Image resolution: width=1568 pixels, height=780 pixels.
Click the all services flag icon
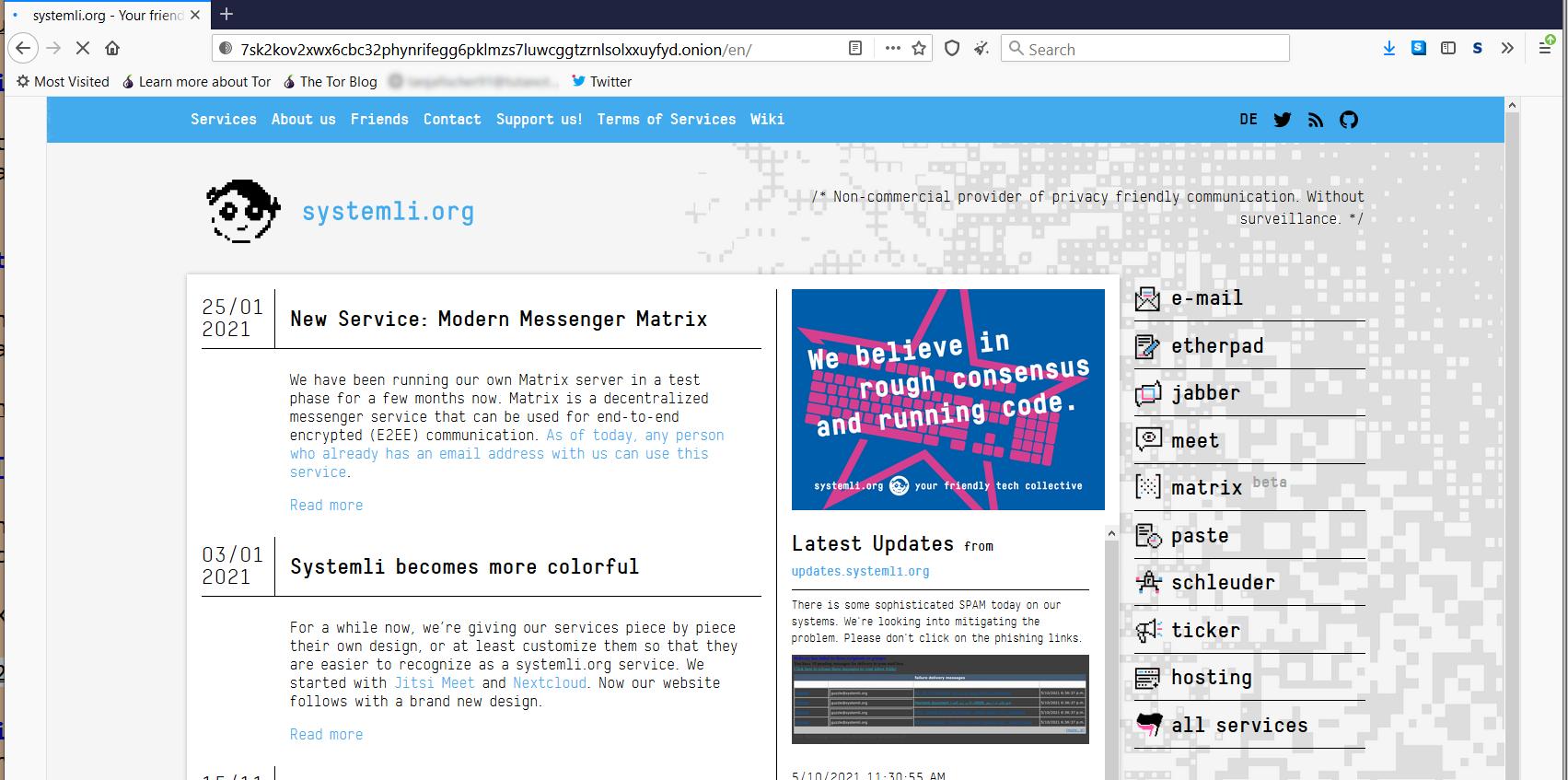pyautogui.click(x=1147, y=725)
